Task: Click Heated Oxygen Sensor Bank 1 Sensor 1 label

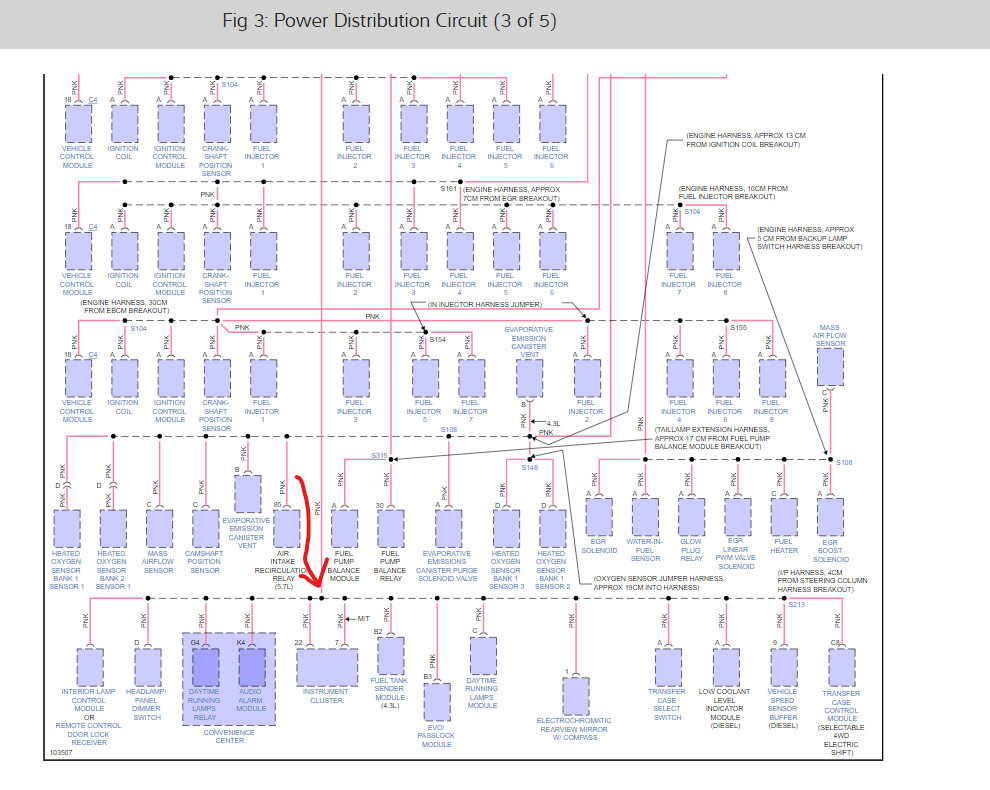Action: [66, 570]
